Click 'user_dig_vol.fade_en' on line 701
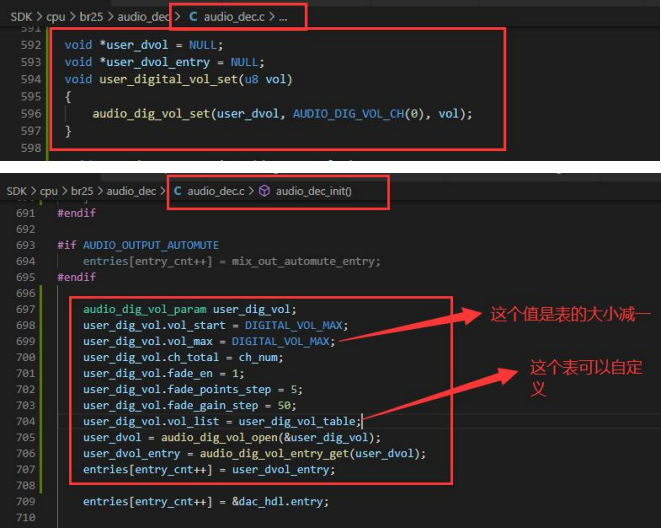This screenshot has height=528, width=661. (x=148, y=373)
